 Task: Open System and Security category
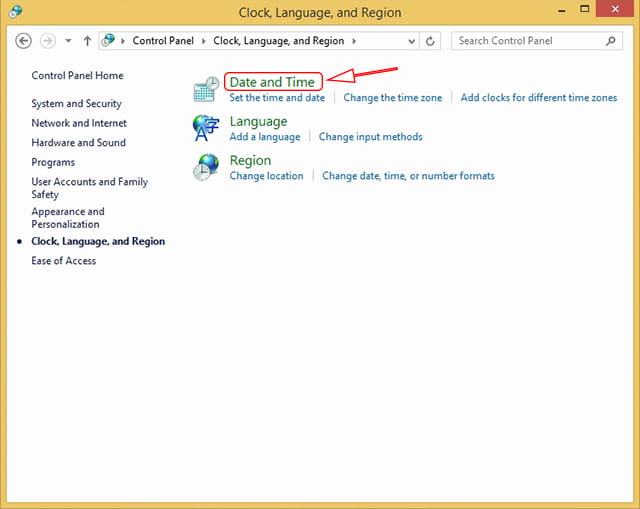[x=76, y=104]
